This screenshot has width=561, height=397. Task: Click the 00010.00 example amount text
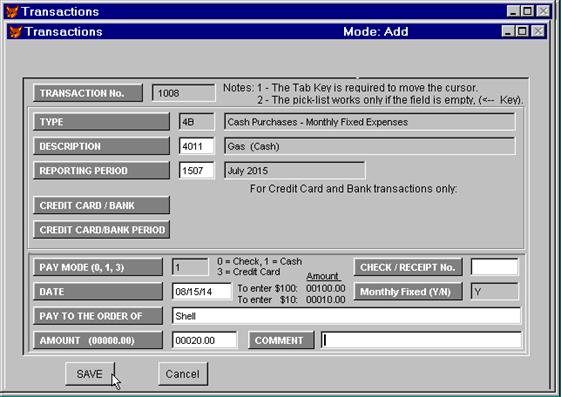tap(326, 300)
